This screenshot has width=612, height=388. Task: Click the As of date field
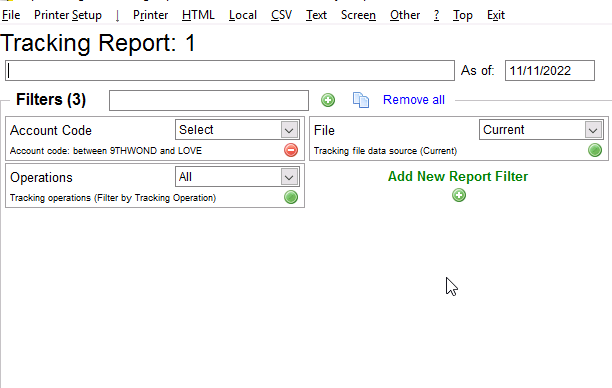coord(550,71)
